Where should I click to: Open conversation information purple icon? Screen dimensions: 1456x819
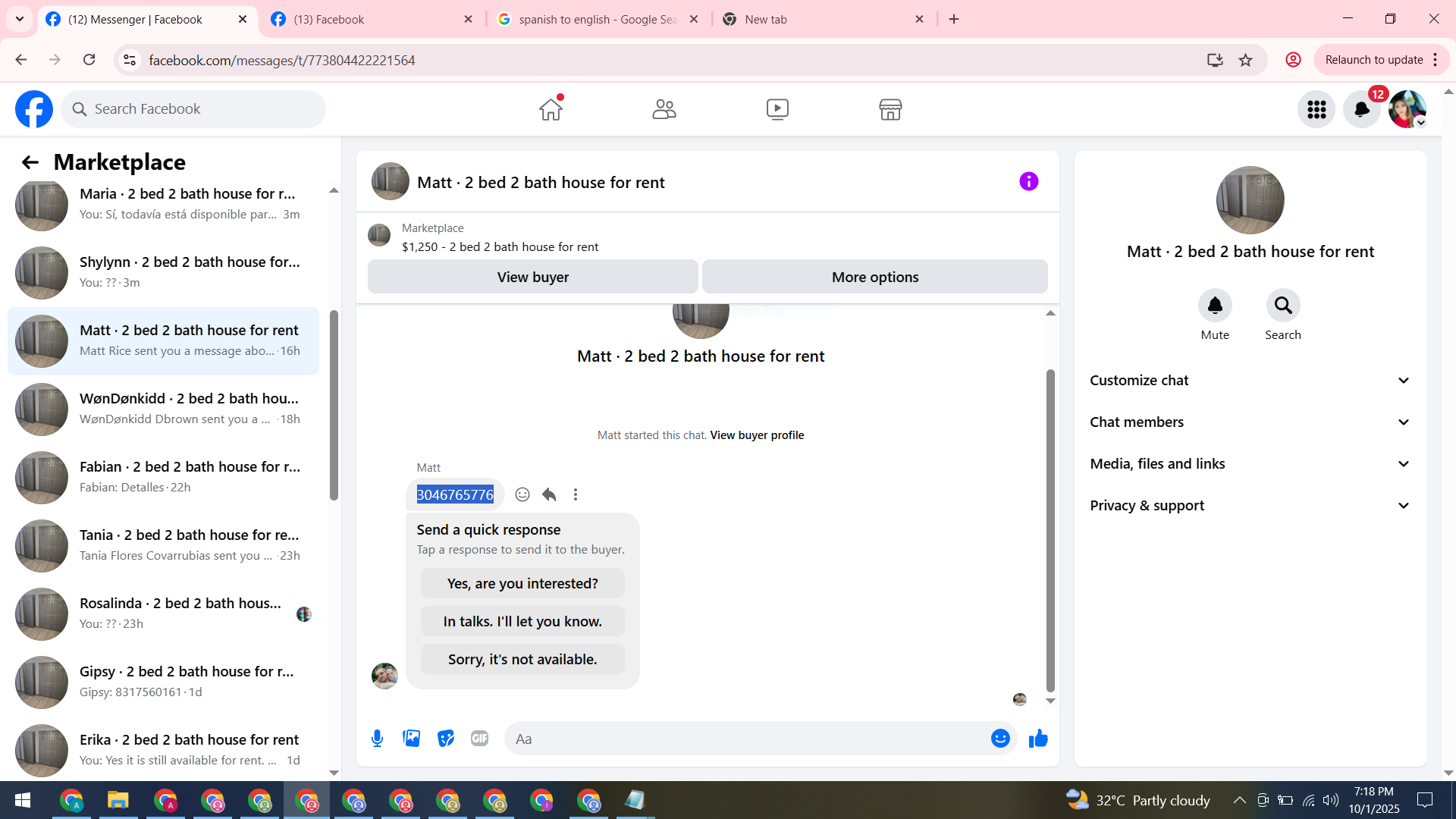pos(1029,181)
